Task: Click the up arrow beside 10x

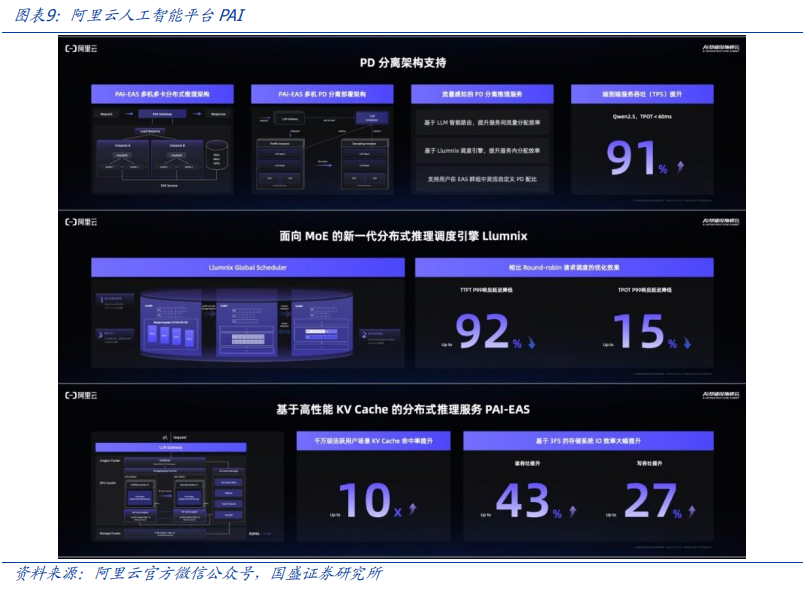Action: click(x=412, y=509)
